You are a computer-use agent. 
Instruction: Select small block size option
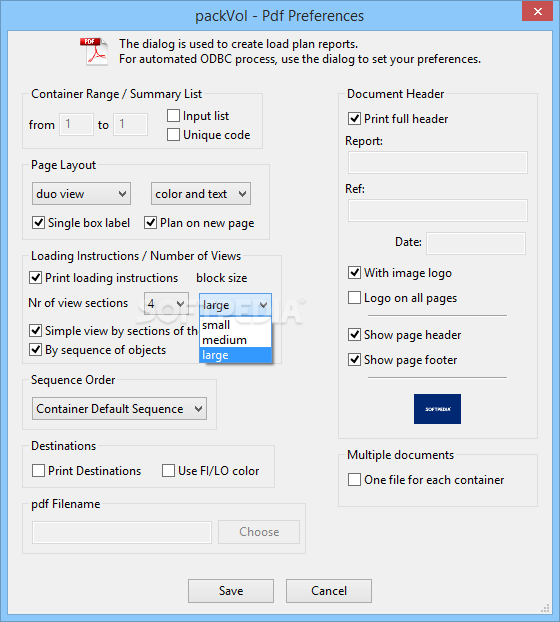(235, 325)
